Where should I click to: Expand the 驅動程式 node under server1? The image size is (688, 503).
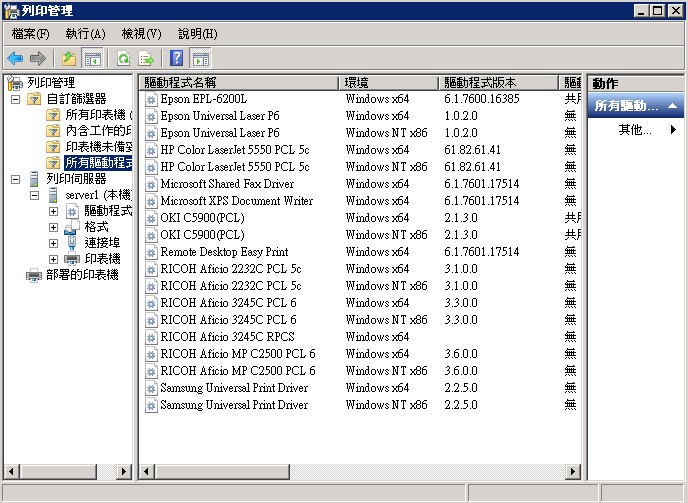53,212
